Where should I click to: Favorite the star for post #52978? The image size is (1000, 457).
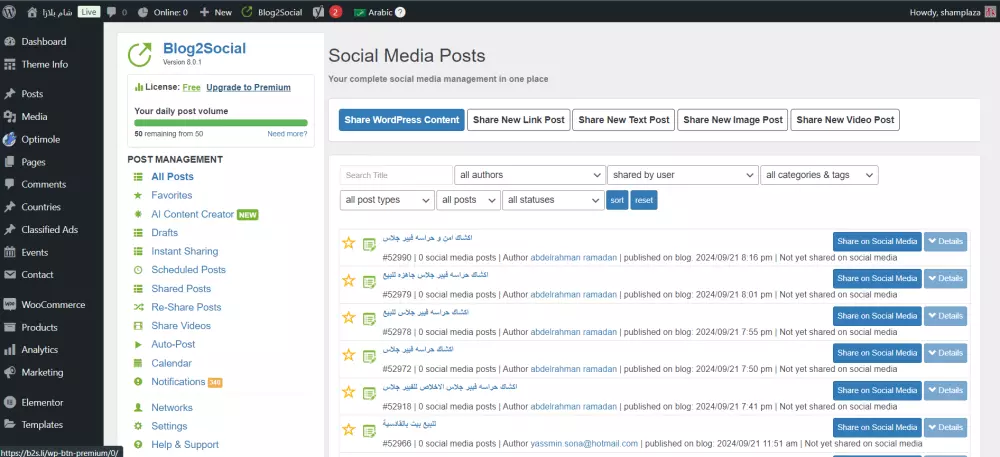348,317
